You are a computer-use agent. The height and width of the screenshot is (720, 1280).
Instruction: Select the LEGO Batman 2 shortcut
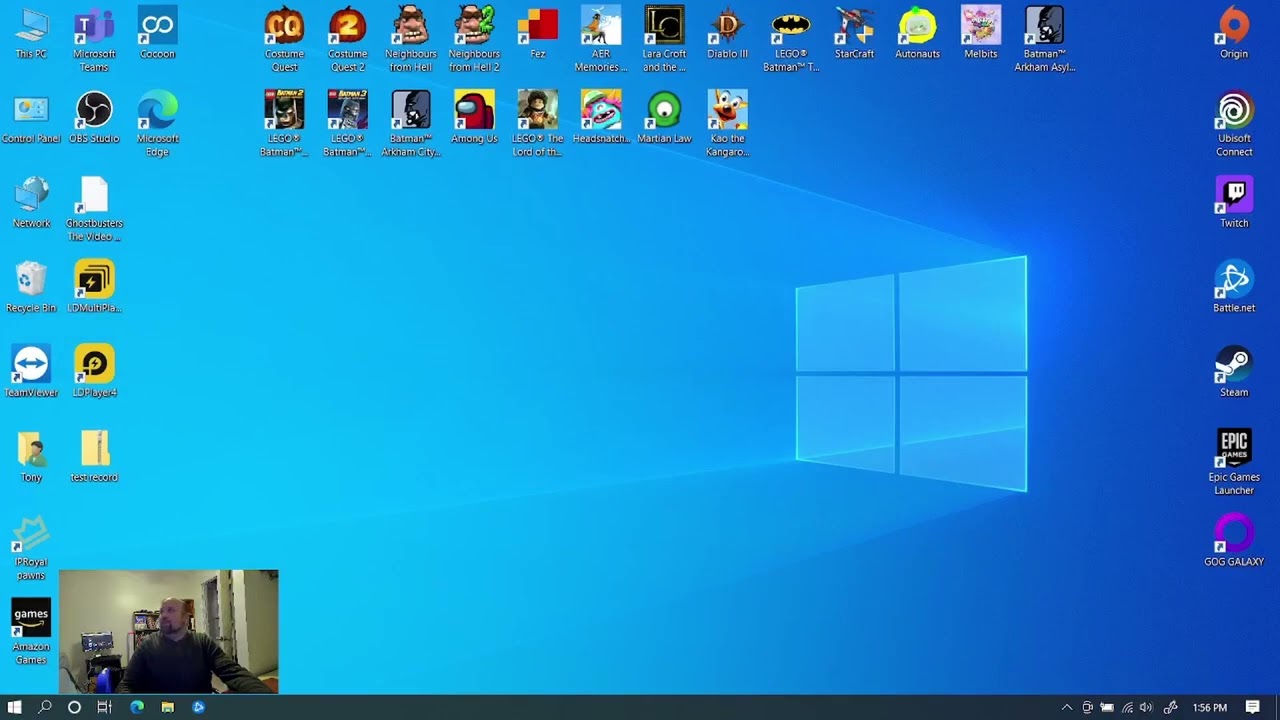click(284, 125)
